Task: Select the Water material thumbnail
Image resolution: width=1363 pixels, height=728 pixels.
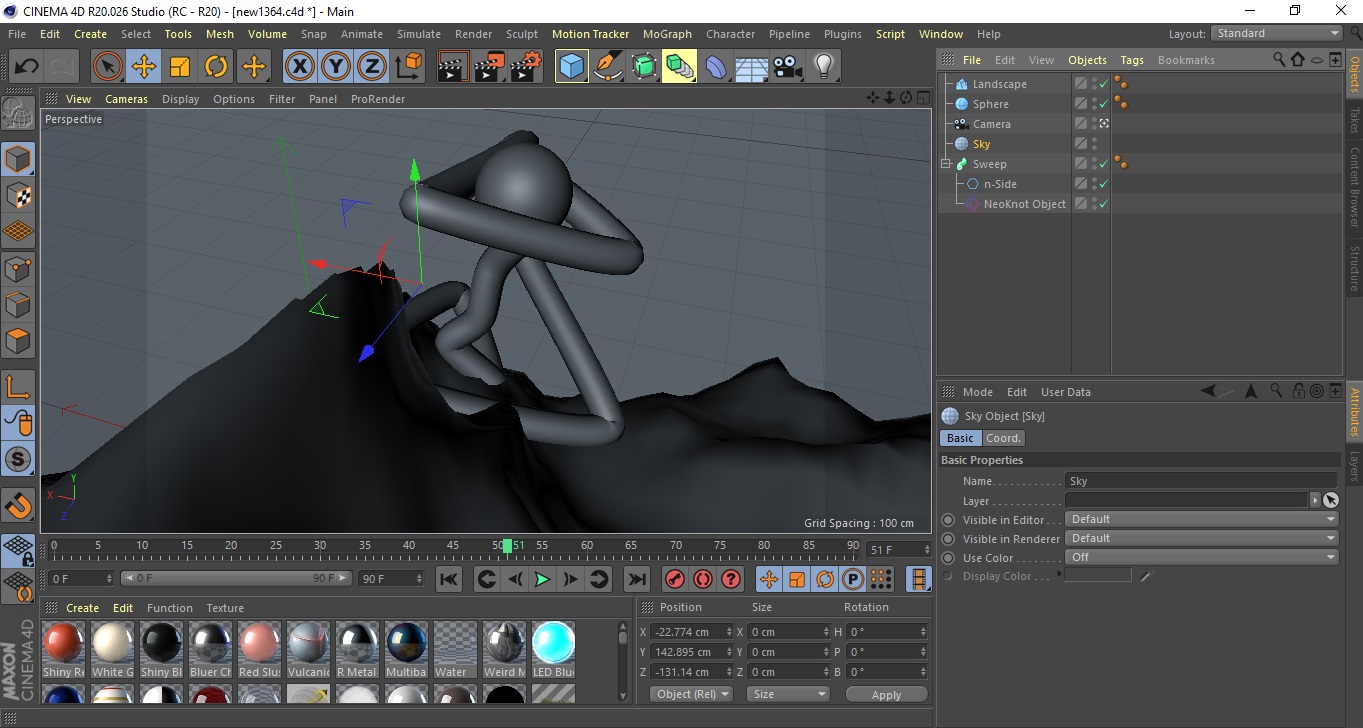Action: (x=455, y=649)
